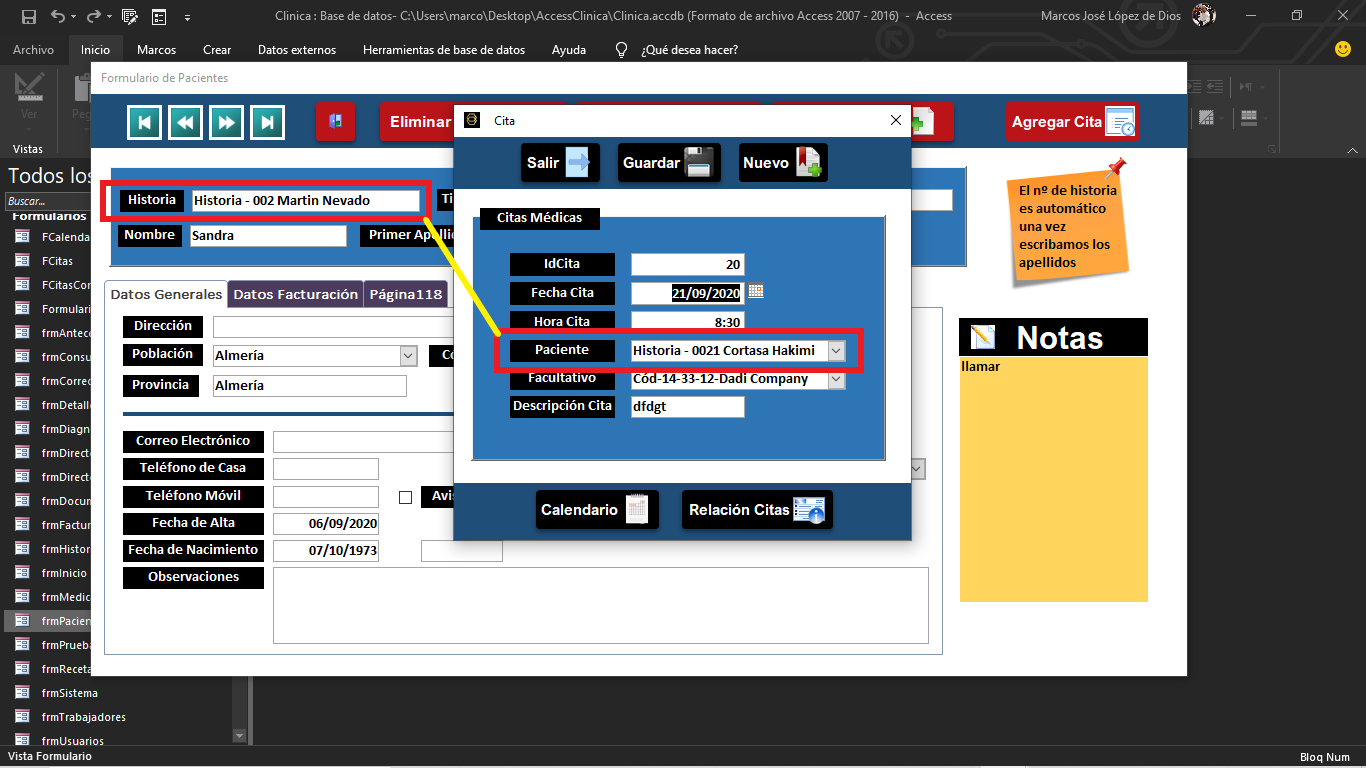Open the Archivo menu tab
The width and height of the screenshot is (1366, 768).
pyautogui.click(x=33, y=49)
